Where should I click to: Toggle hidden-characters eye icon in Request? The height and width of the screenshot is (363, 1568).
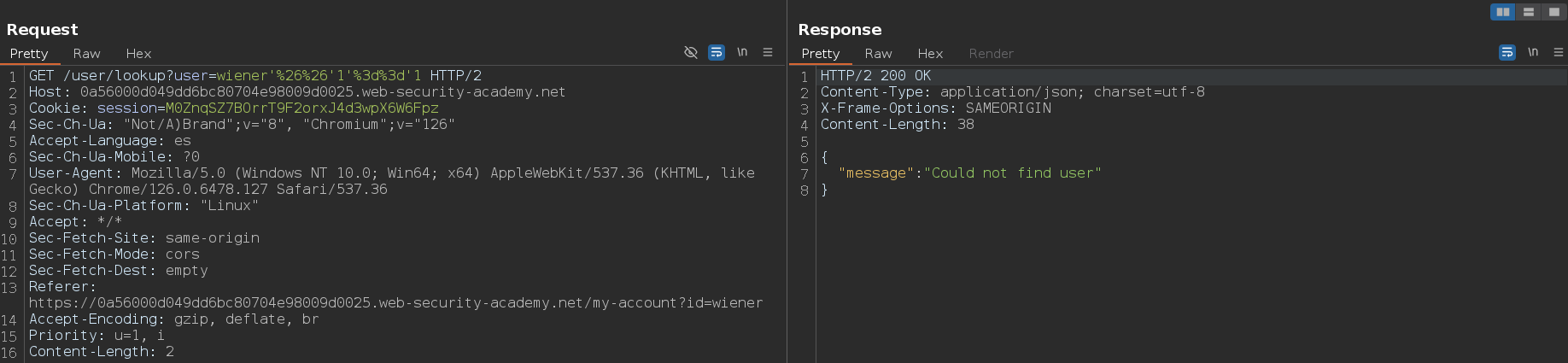tap(691, 53)
